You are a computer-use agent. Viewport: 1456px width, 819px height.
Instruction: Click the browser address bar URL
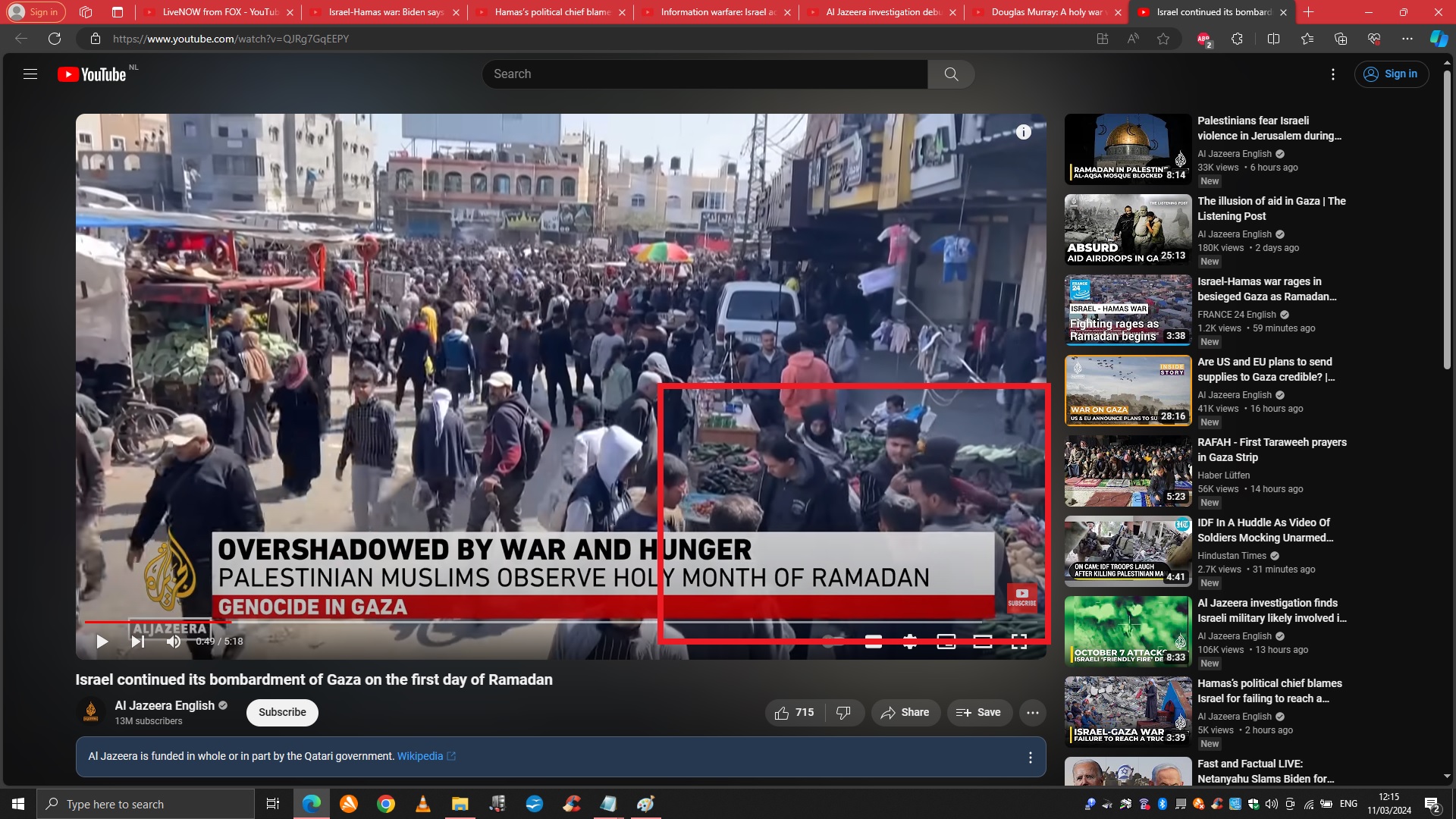(x=231, y=39)
